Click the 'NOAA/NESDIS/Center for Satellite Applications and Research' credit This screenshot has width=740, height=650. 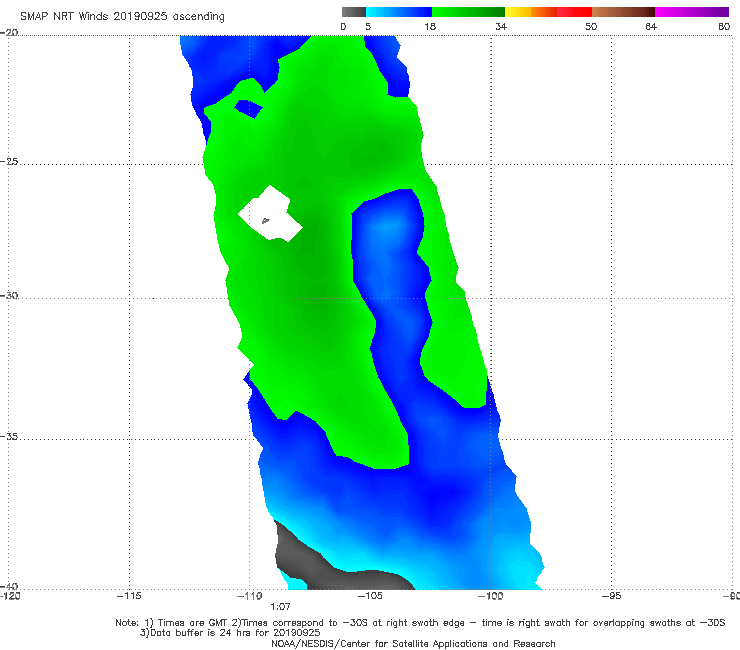coord(413,644)
